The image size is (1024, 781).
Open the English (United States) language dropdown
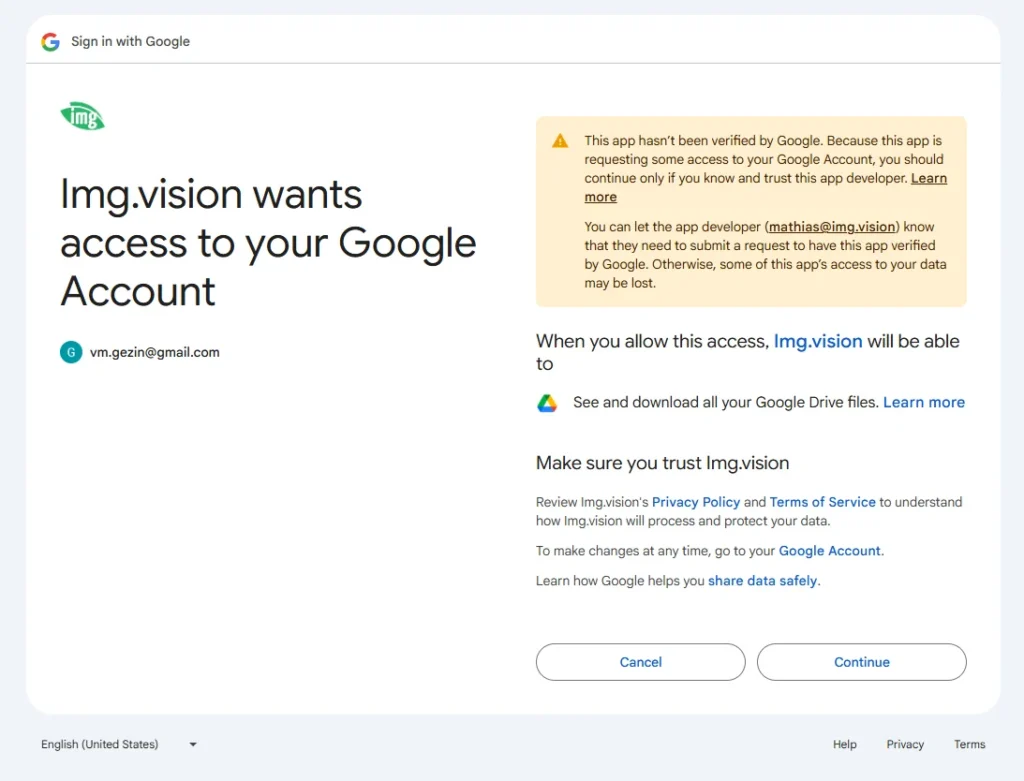point(119,744)
